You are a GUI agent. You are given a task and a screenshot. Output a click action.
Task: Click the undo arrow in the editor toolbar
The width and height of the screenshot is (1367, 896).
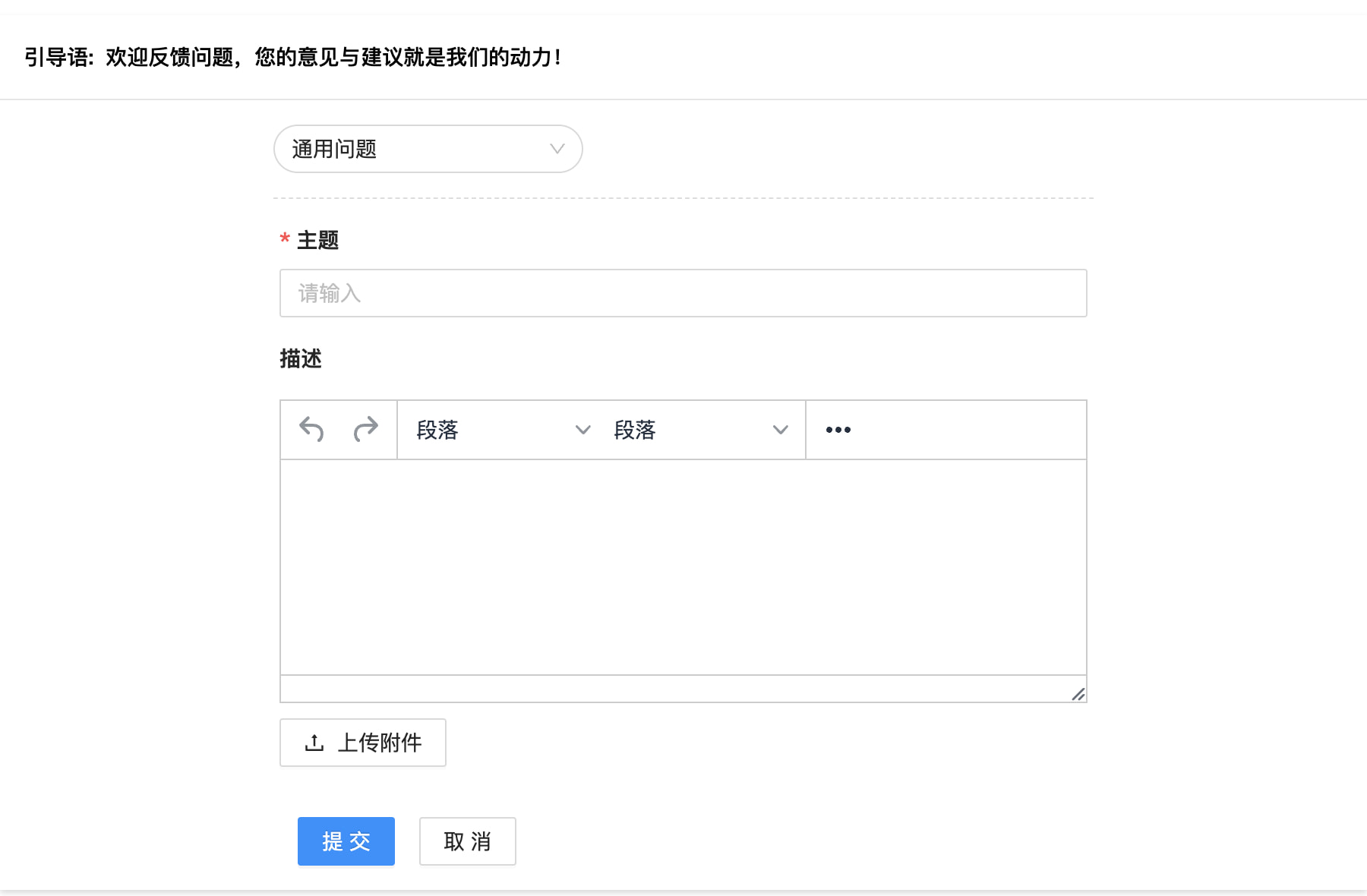(310, 428)
